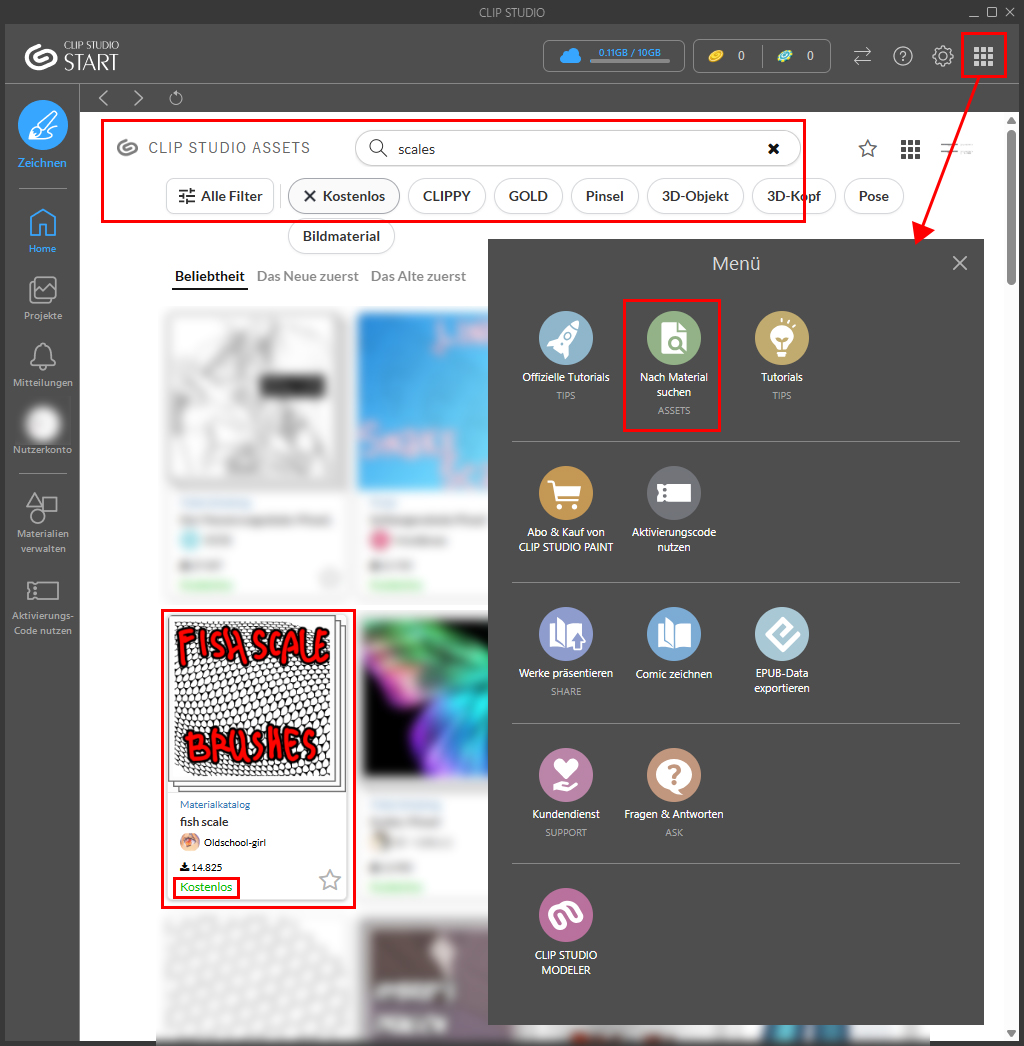This screenshot has width=1024, height=1046.
Task: Open Abo & Kauf von CLIP STUDIO PAINT
Action: [x=566, y=510]
